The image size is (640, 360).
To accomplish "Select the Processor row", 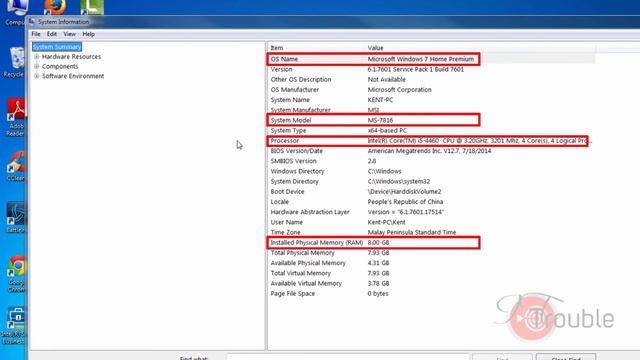I will [x=431, y=141].
